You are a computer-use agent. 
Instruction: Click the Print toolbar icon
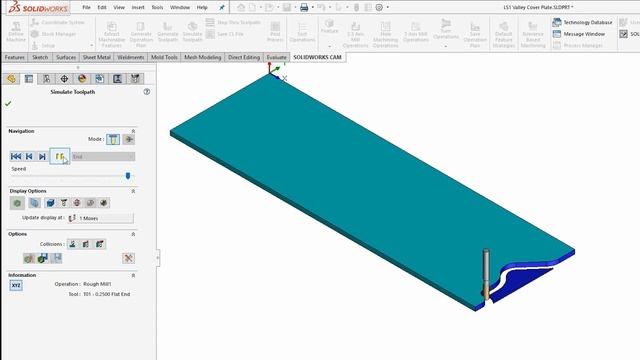point(304,7)
